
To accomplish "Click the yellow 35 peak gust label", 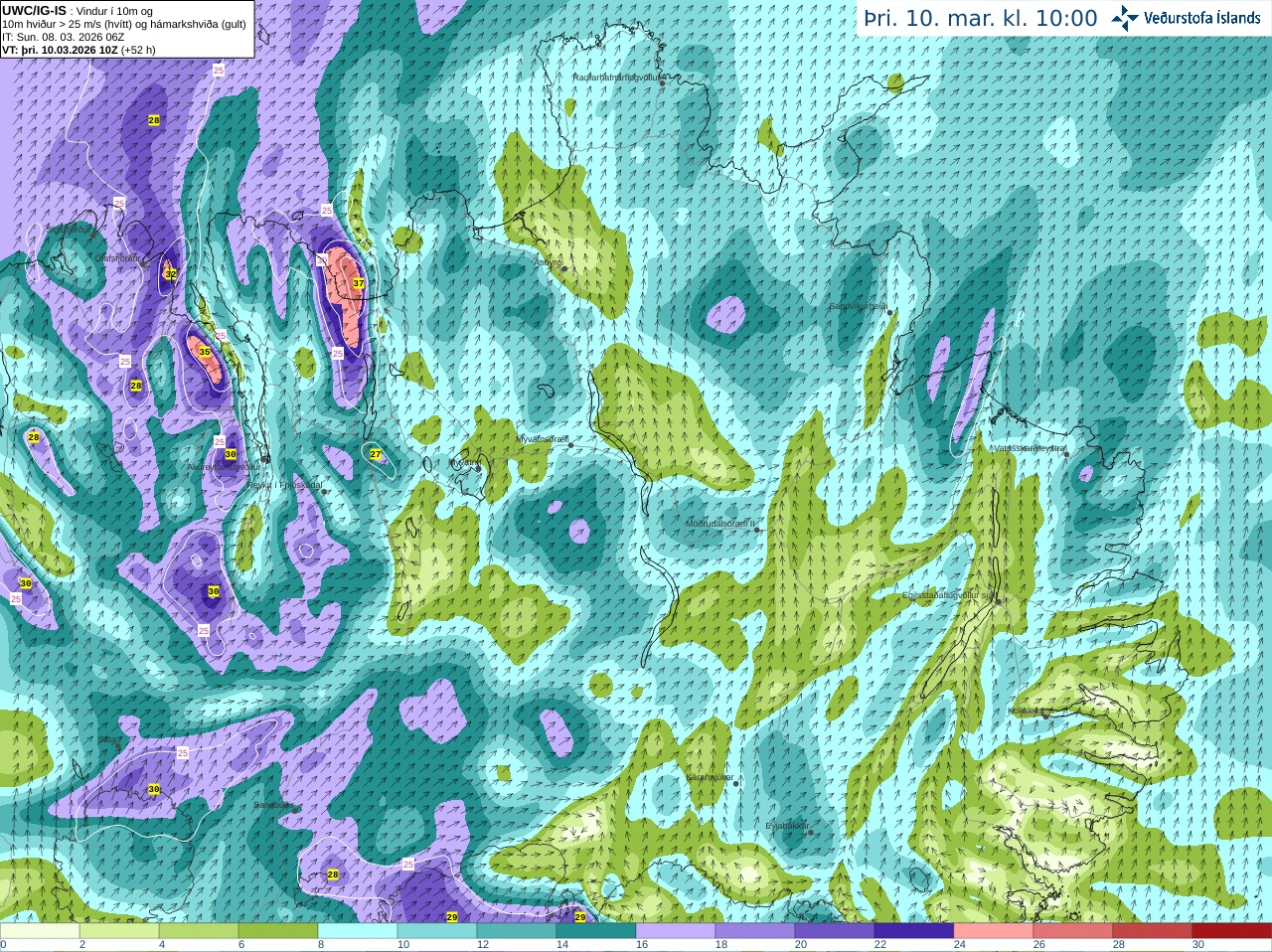I will click(205, 352).
